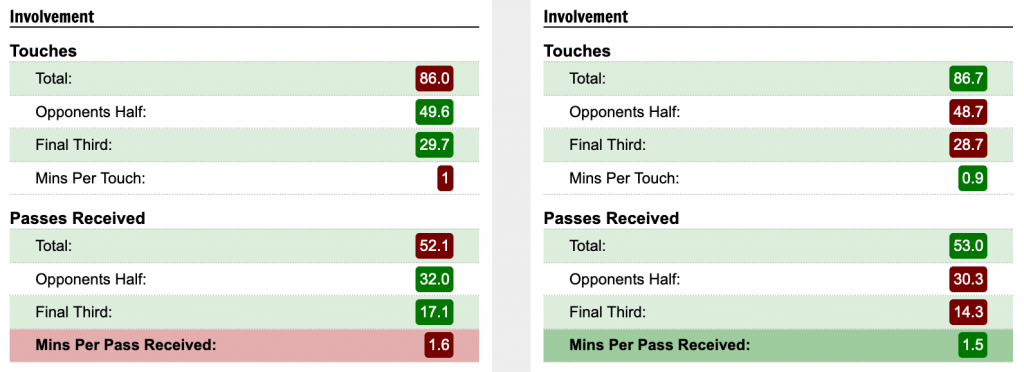The image size is (1024, 372).
Task: Select the green Mins Per Touch value 0.9
Action: click(973, 178)
